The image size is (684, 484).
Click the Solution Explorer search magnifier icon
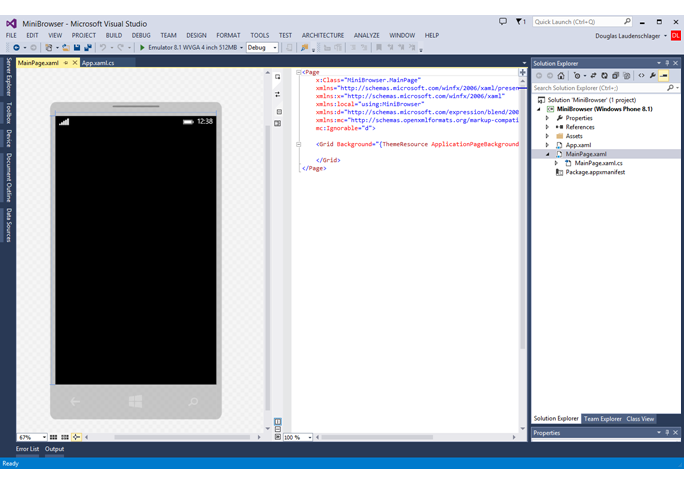670,88
